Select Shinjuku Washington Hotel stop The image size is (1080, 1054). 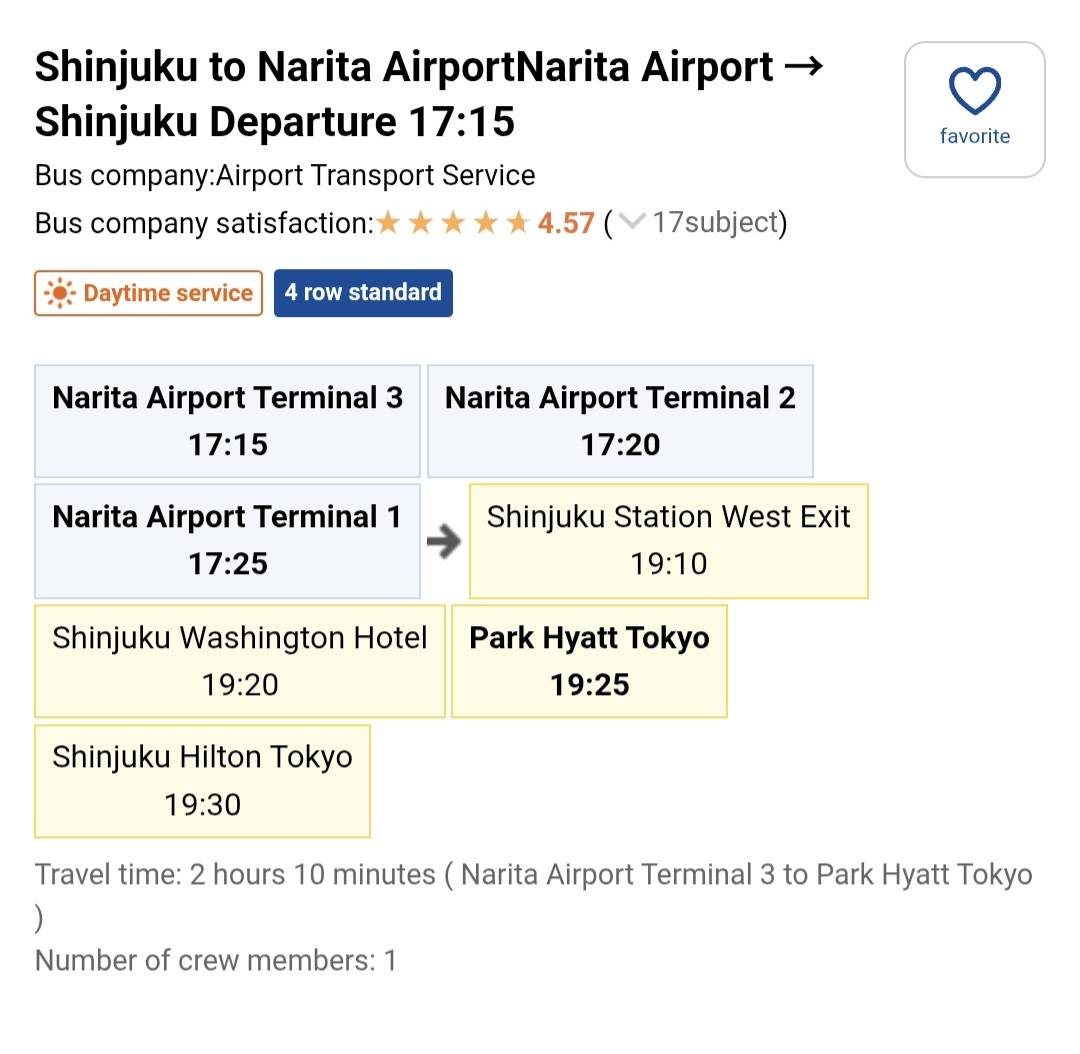[x=239, y=661]
